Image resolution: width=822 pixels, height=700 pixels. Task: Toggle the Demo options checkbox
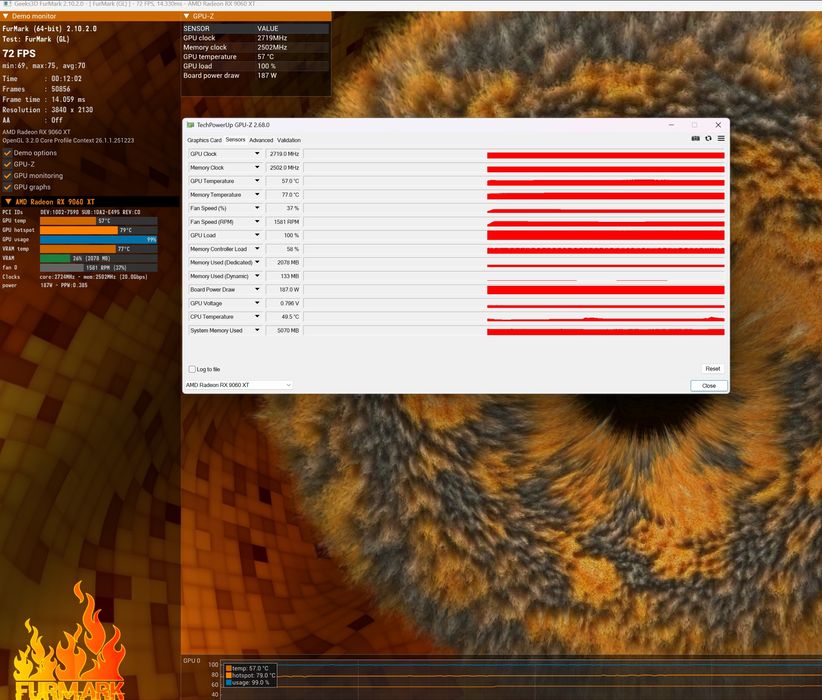(7, 153)
